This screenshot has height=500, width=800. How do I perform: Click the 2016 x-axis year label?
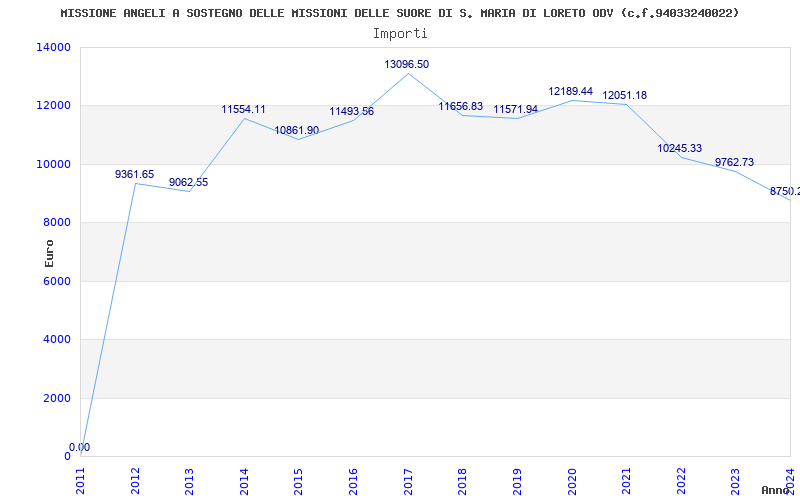coord(353,481)
